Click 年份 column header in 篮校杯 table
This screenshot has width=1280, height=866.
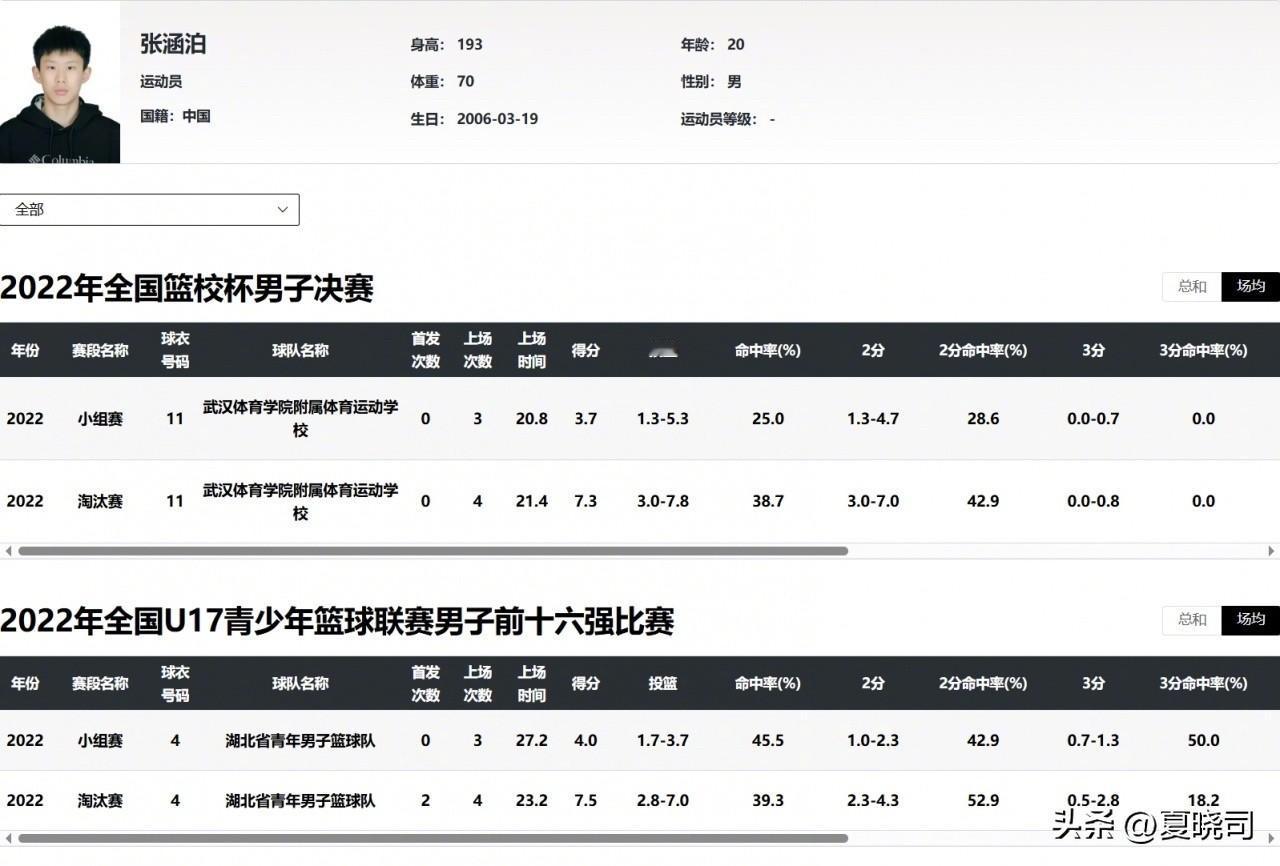[25, 350]
